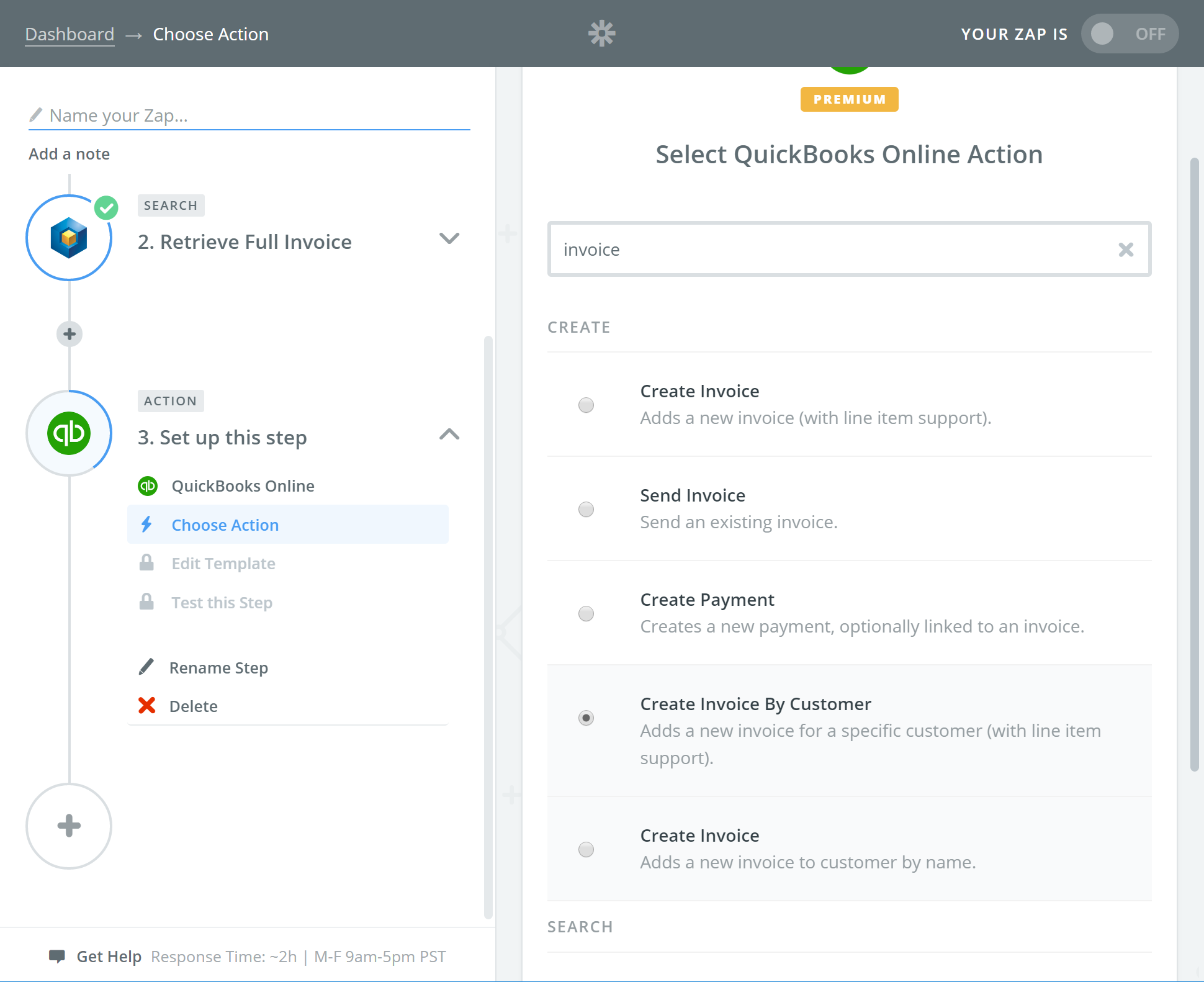Click the lock icon beside Test this Step
This screenshot has width=1204, height=982.
pos(146,601)
